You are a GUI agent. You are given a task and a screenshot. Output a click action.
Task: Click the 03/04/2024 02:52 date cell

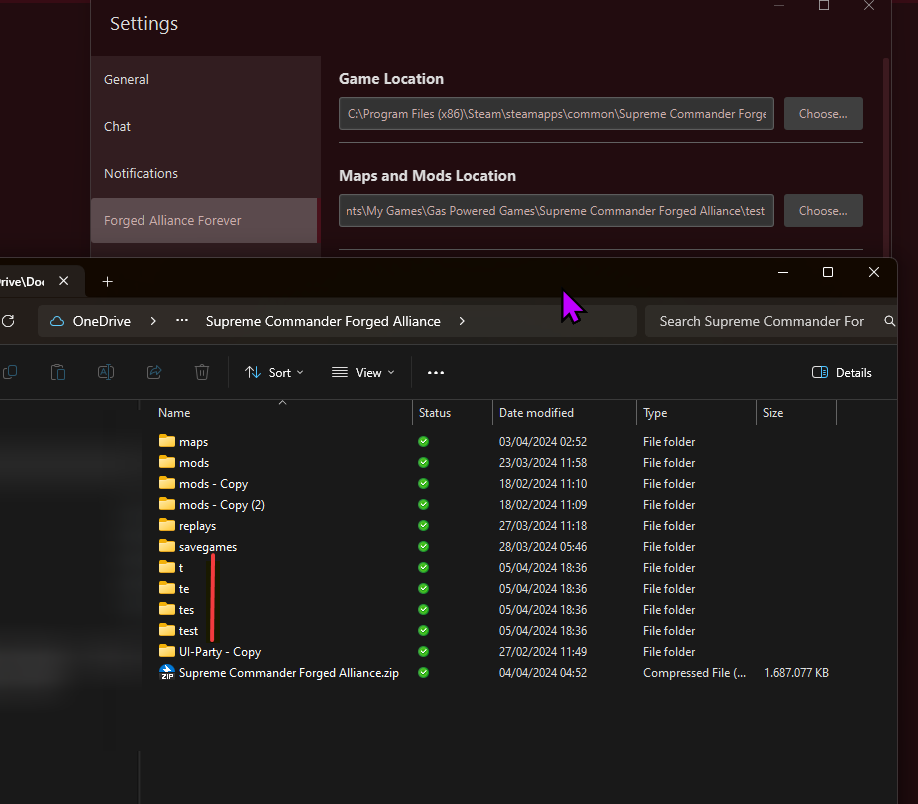tap(543, 442)
